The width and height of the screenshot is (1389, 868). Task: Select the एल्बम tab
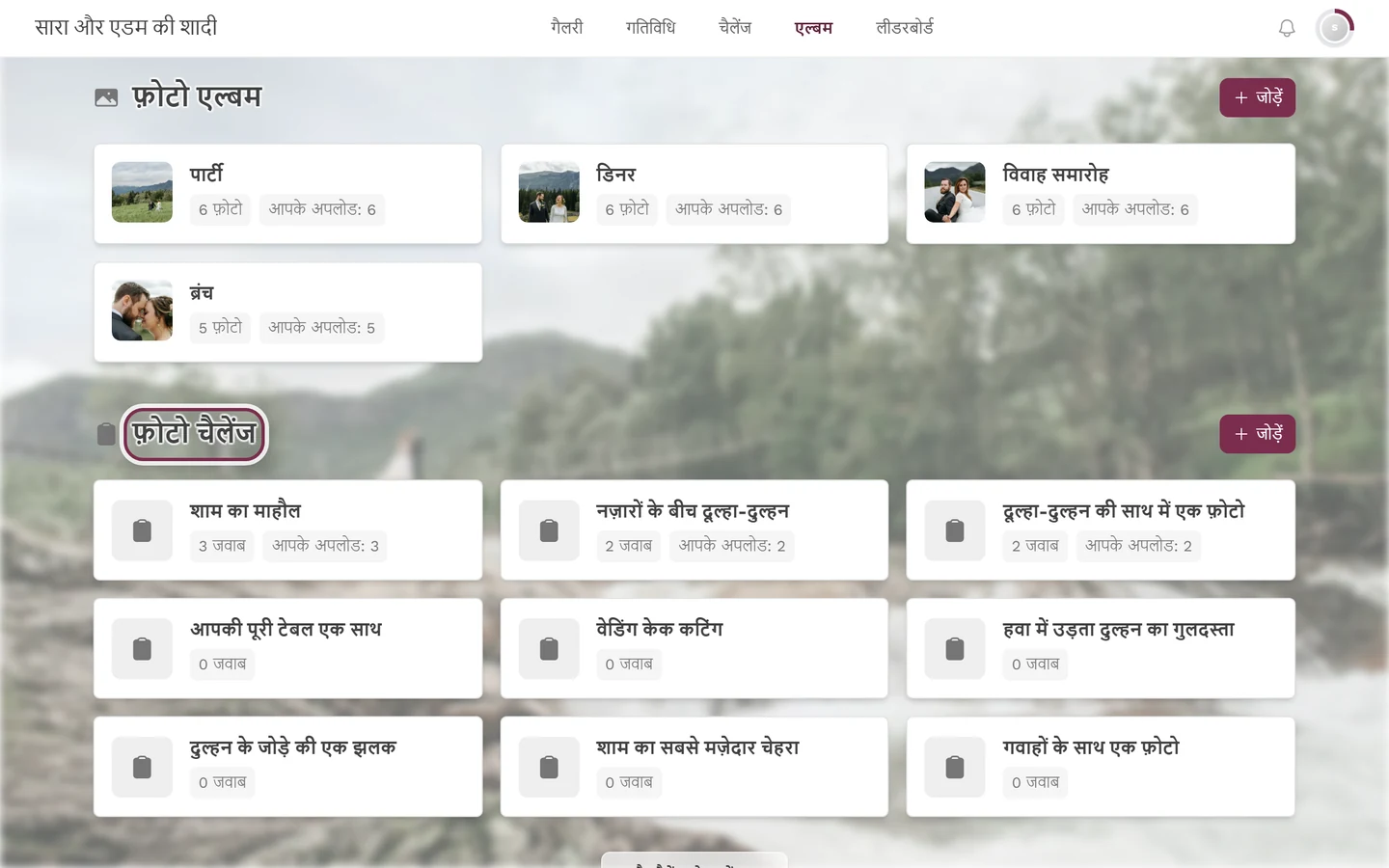coord(813,28)
